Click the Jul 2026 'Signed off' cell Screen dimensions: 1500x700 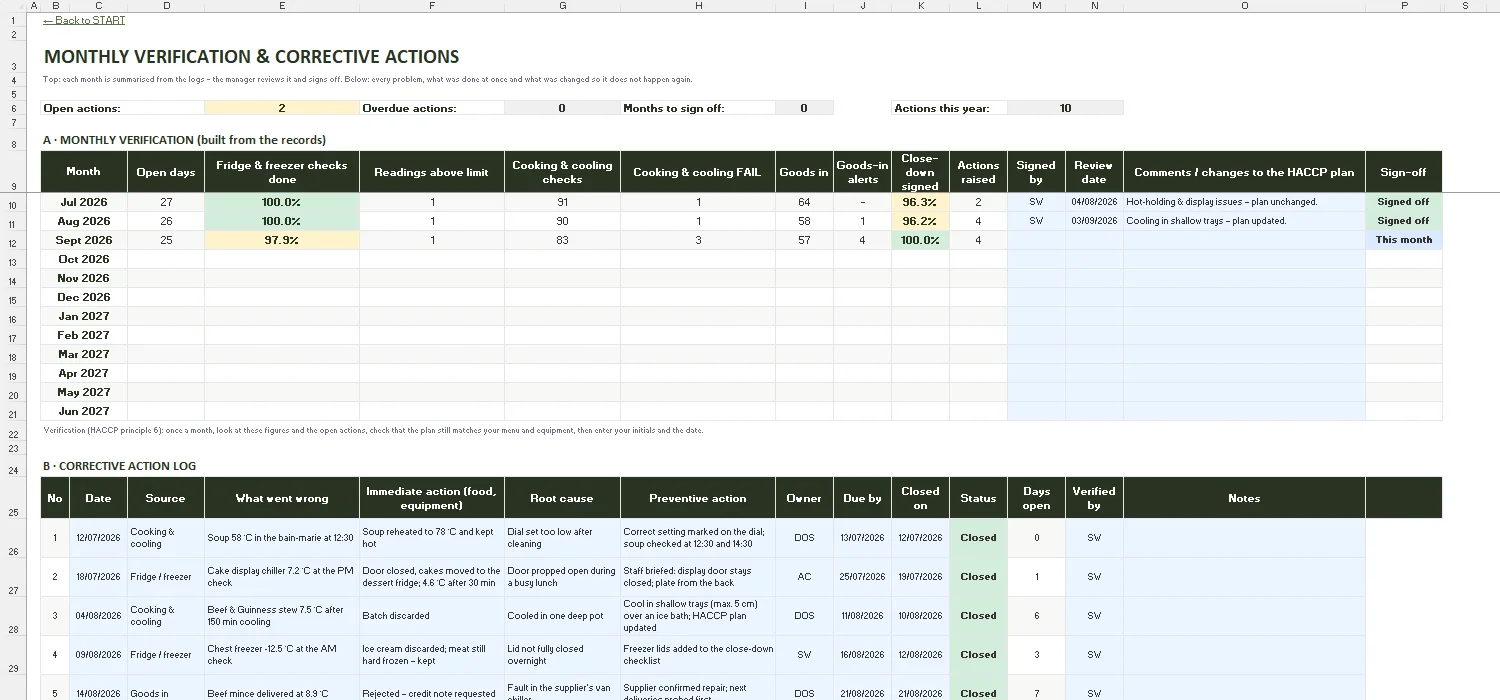(1404, 202)
